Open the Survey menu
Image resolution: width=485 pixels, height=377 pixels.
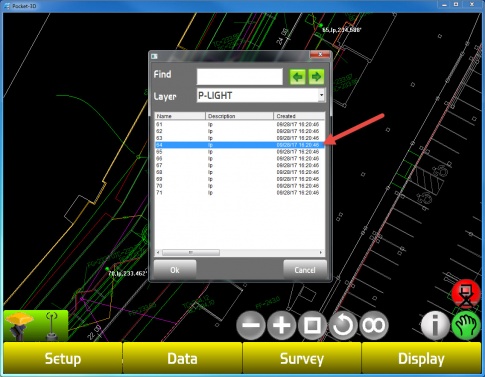(302, 359)
